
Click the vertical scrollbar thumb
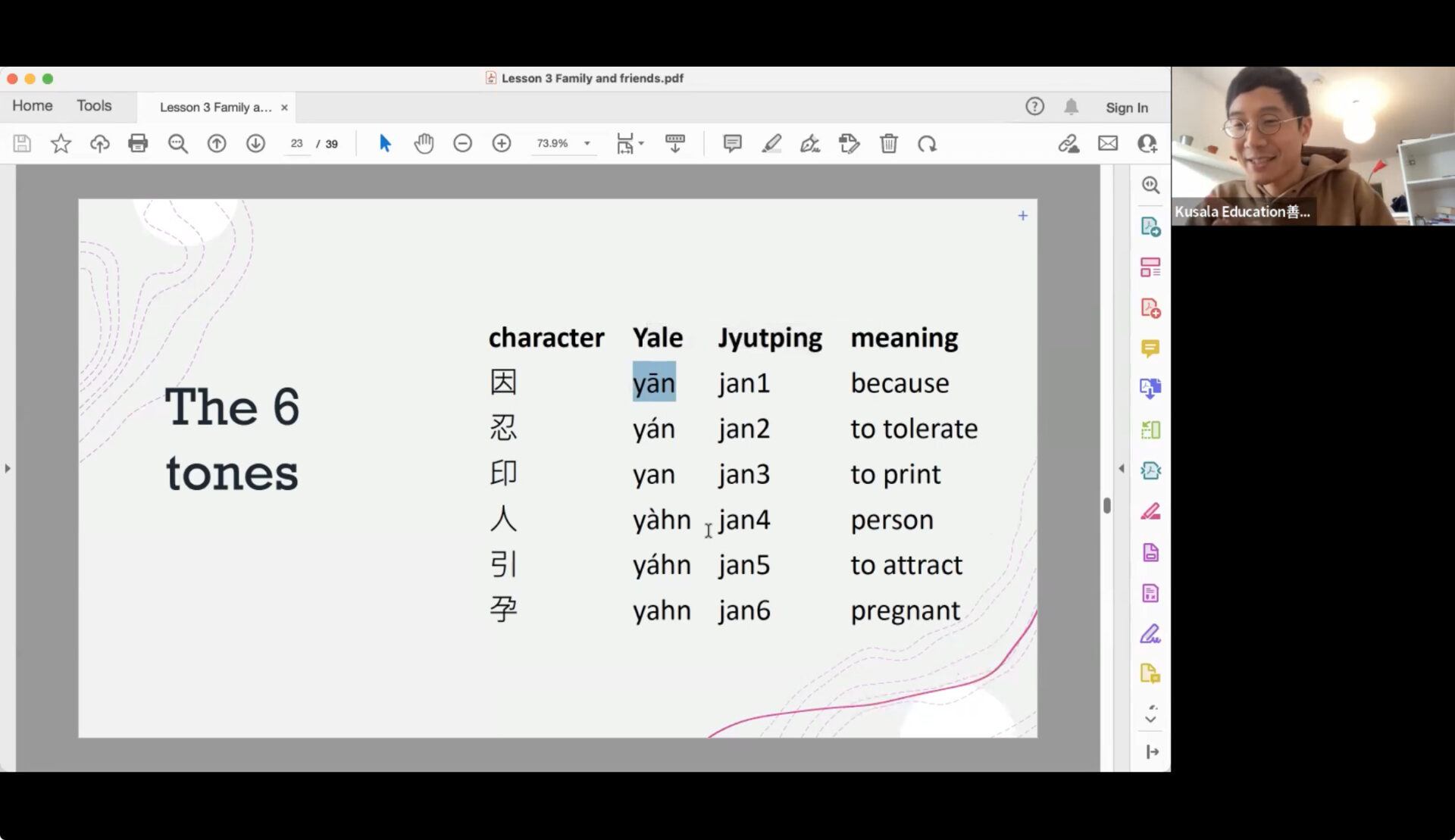coord(1106,505)
